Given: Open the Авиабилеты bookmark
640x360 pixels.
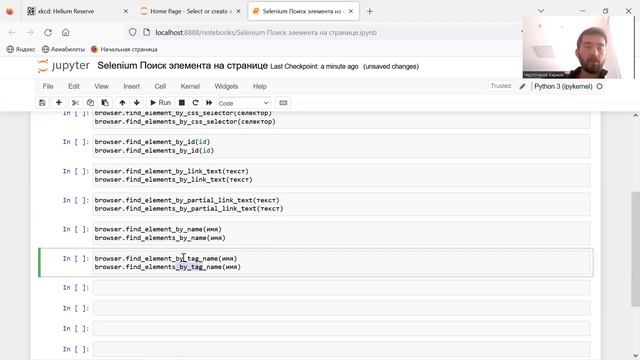Looking at the screenshot, I should [63, 49].
